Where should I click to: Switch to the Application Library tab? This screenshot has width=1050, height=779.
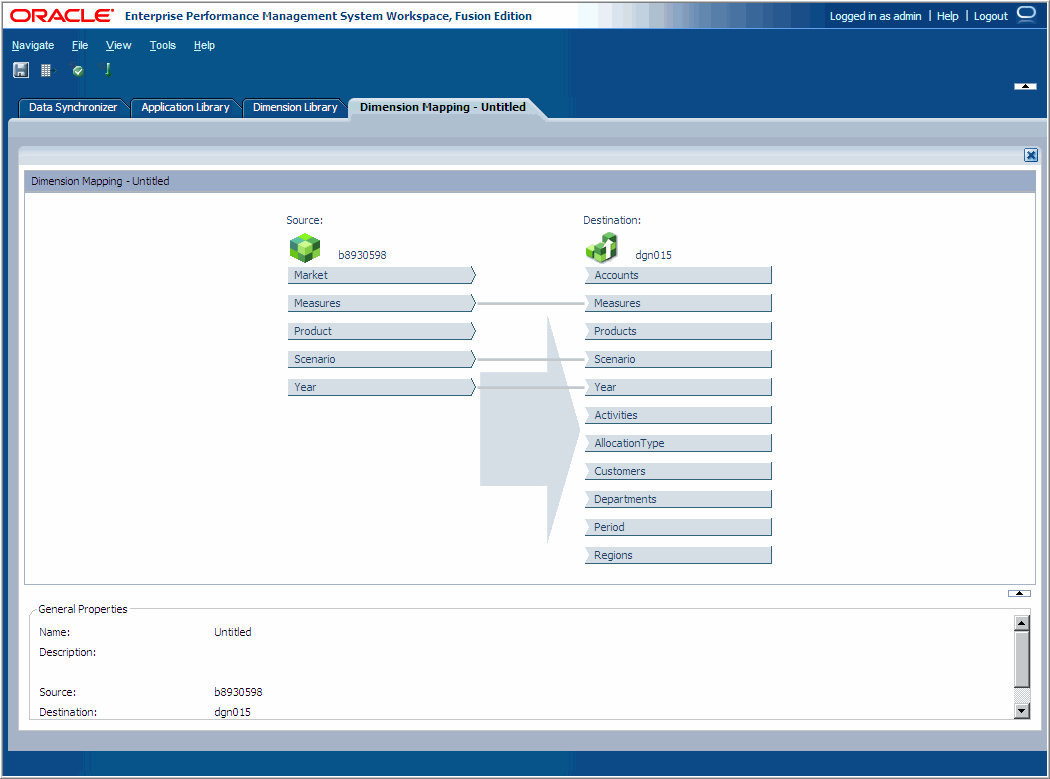pos(185,107)
